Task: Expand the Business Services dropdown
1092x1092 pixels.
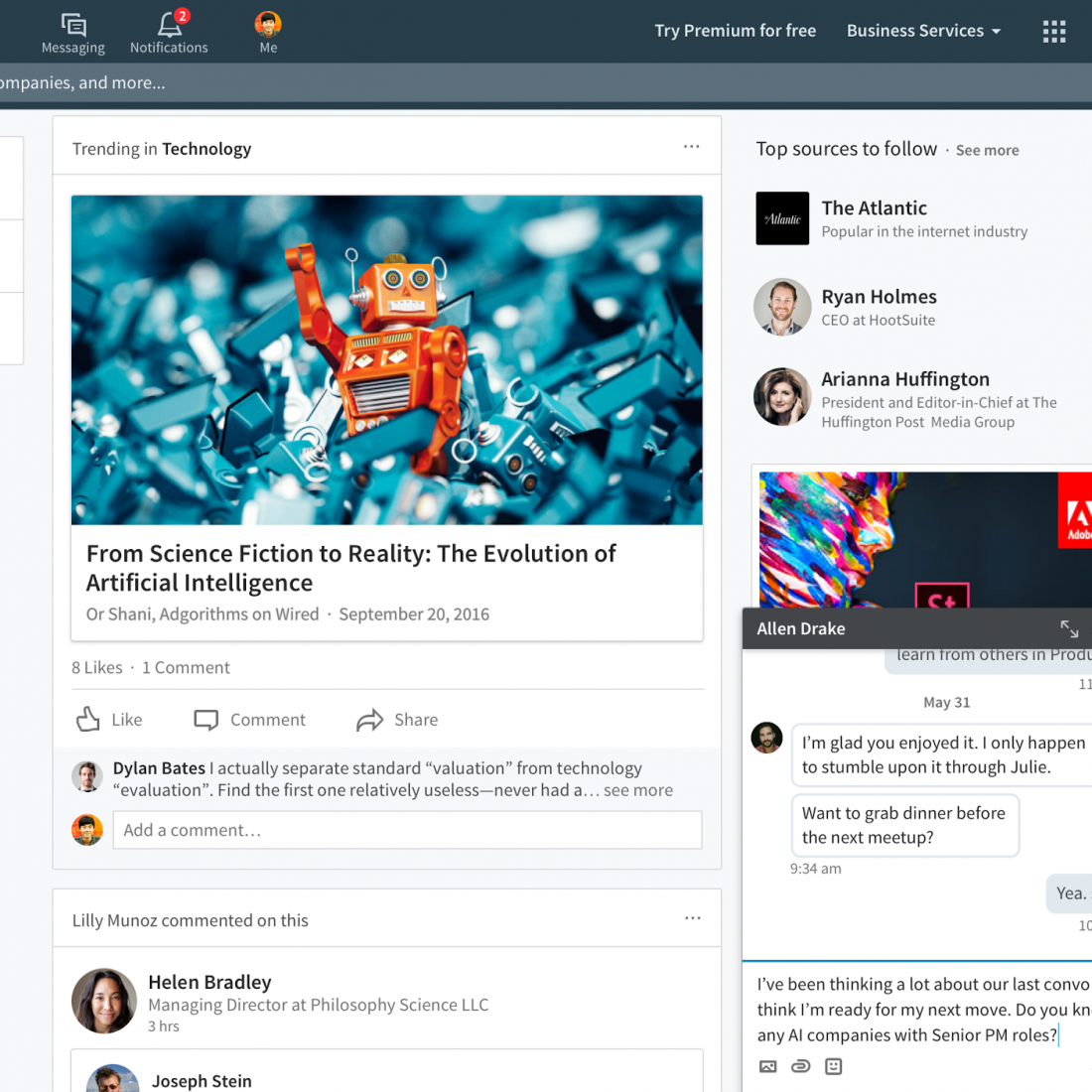Action: [x=923, y=31]
